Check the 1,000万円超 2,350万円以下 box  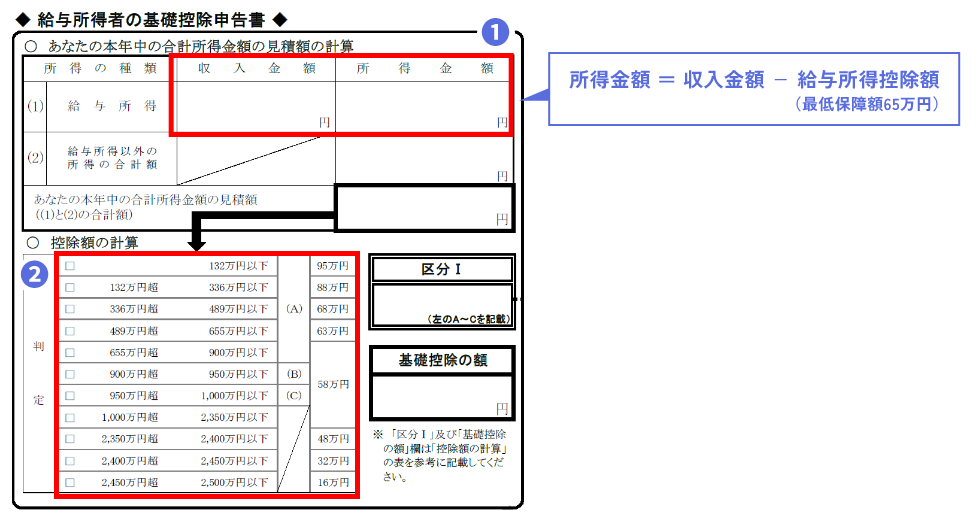(70, 417)
